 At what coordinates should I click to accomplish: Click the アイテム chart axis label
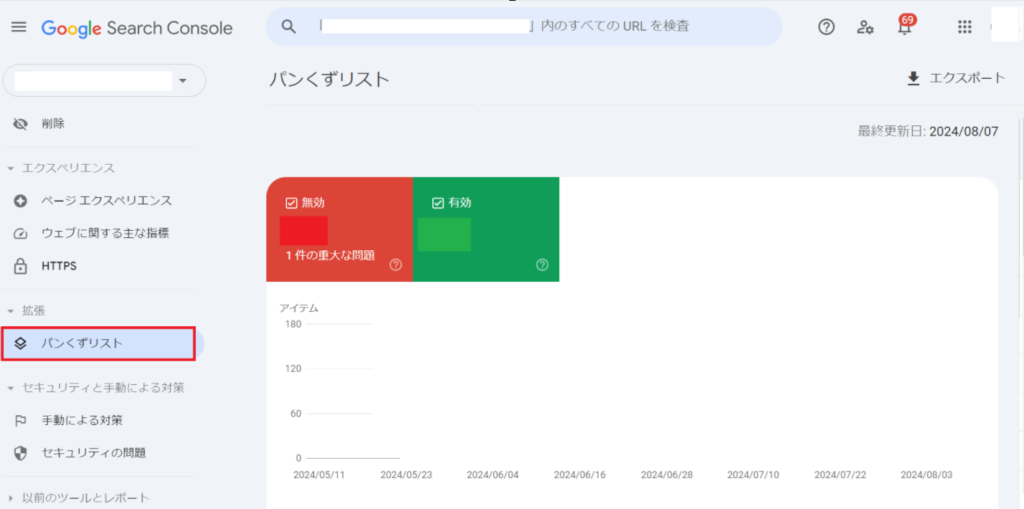point(299,308)
